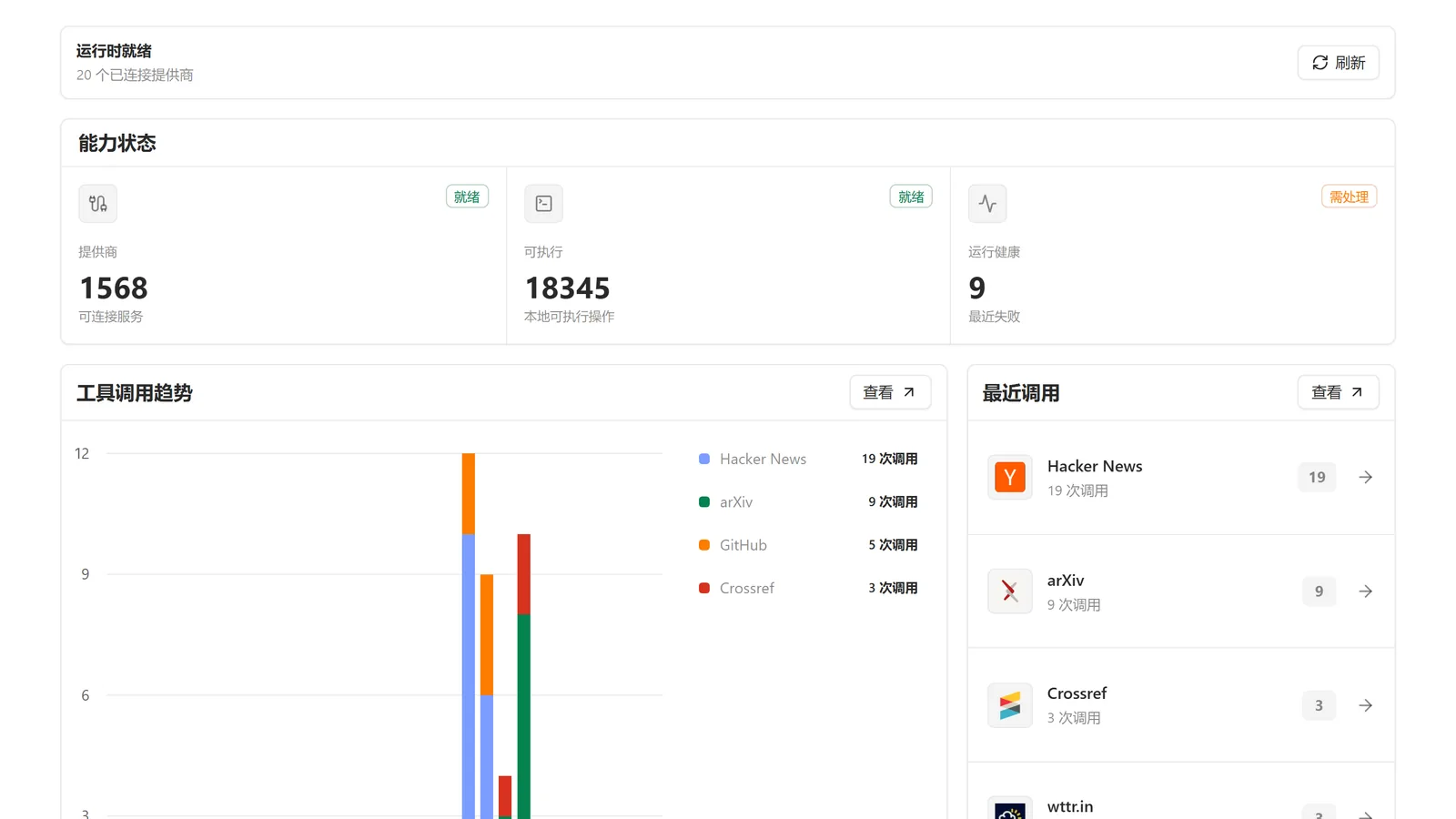
Task: Click the GitHub legend label
Action: click(743, 545)
